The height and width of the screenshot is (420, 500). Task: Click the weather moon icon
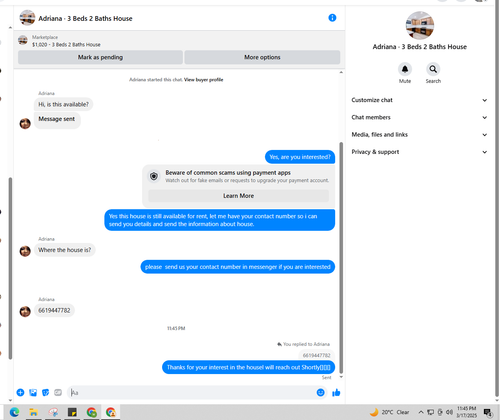374,412
